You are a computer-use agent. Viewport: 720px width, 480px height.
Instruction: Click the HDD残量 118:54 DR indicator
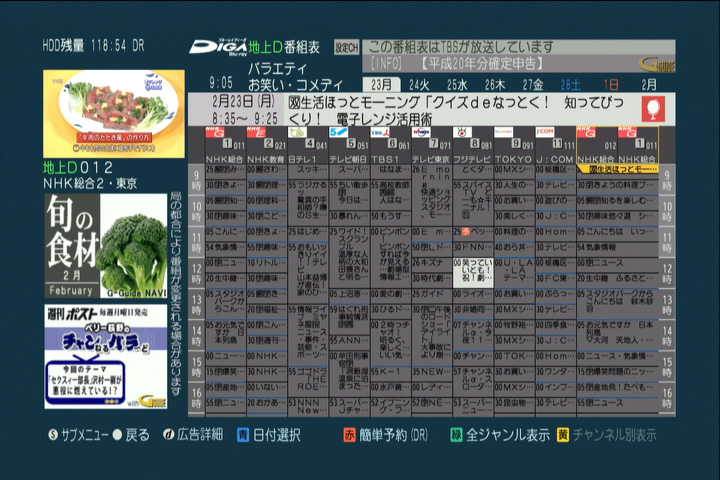click(93, 45)
